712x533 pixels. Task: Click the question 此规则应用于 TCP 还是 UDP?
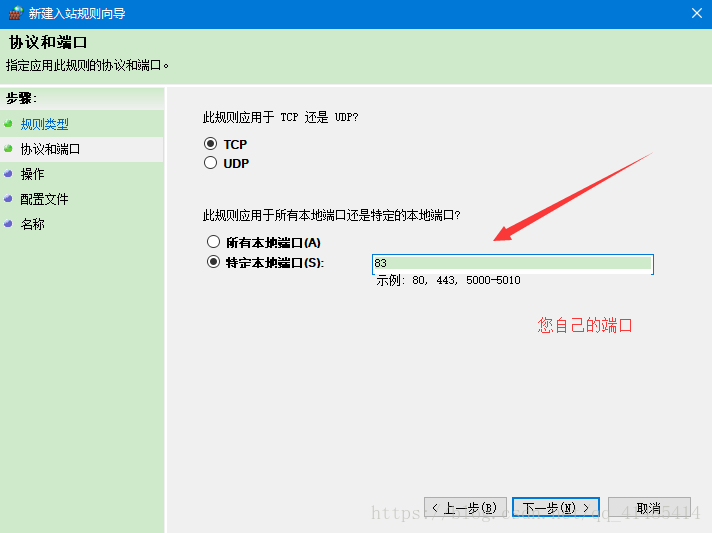[x=280, y=117]
